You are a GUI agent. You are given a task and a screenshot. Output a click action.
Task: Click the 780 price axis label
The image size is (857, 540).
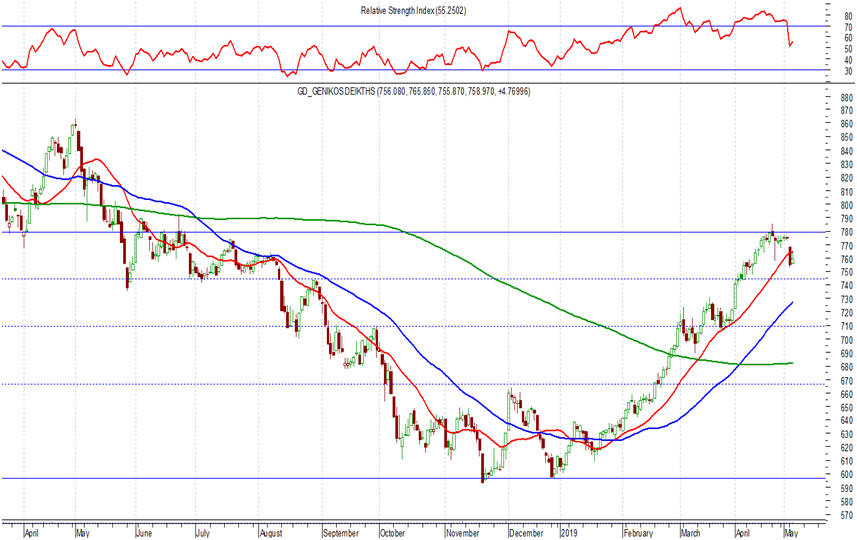click(847, 232)
